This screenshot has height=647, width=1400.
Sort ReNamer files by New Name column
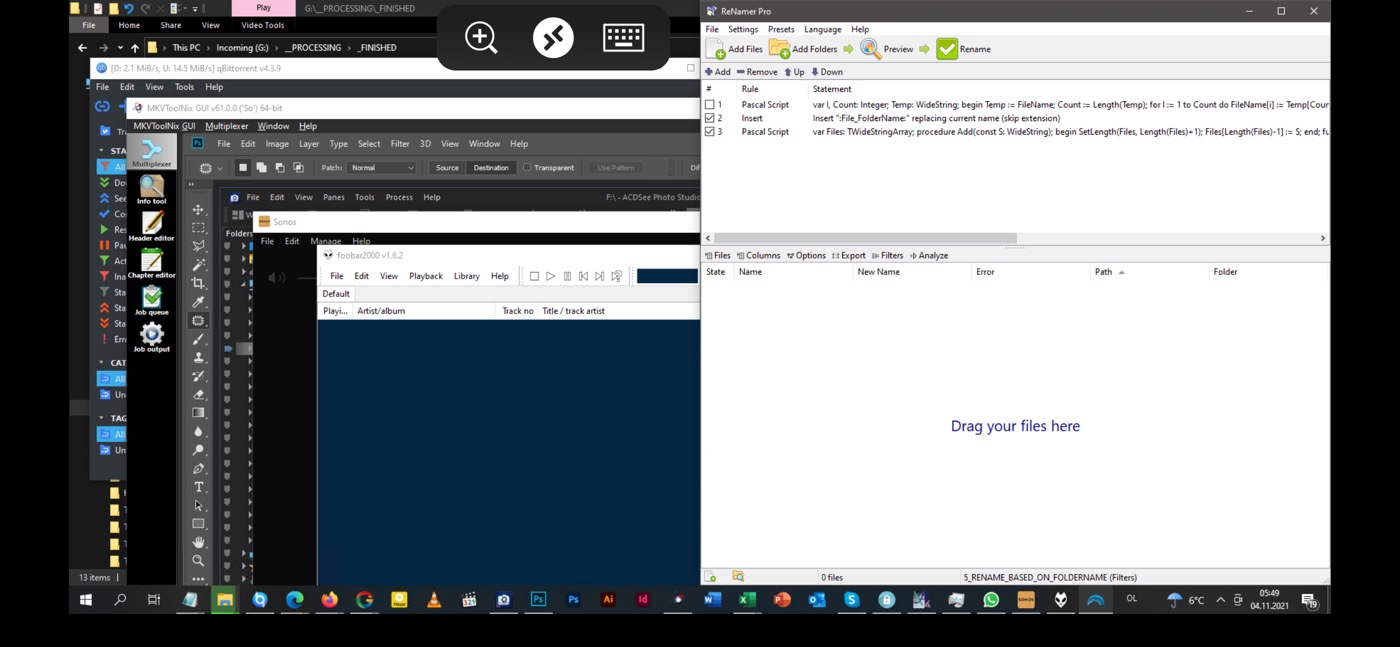[x=913, y=272]
